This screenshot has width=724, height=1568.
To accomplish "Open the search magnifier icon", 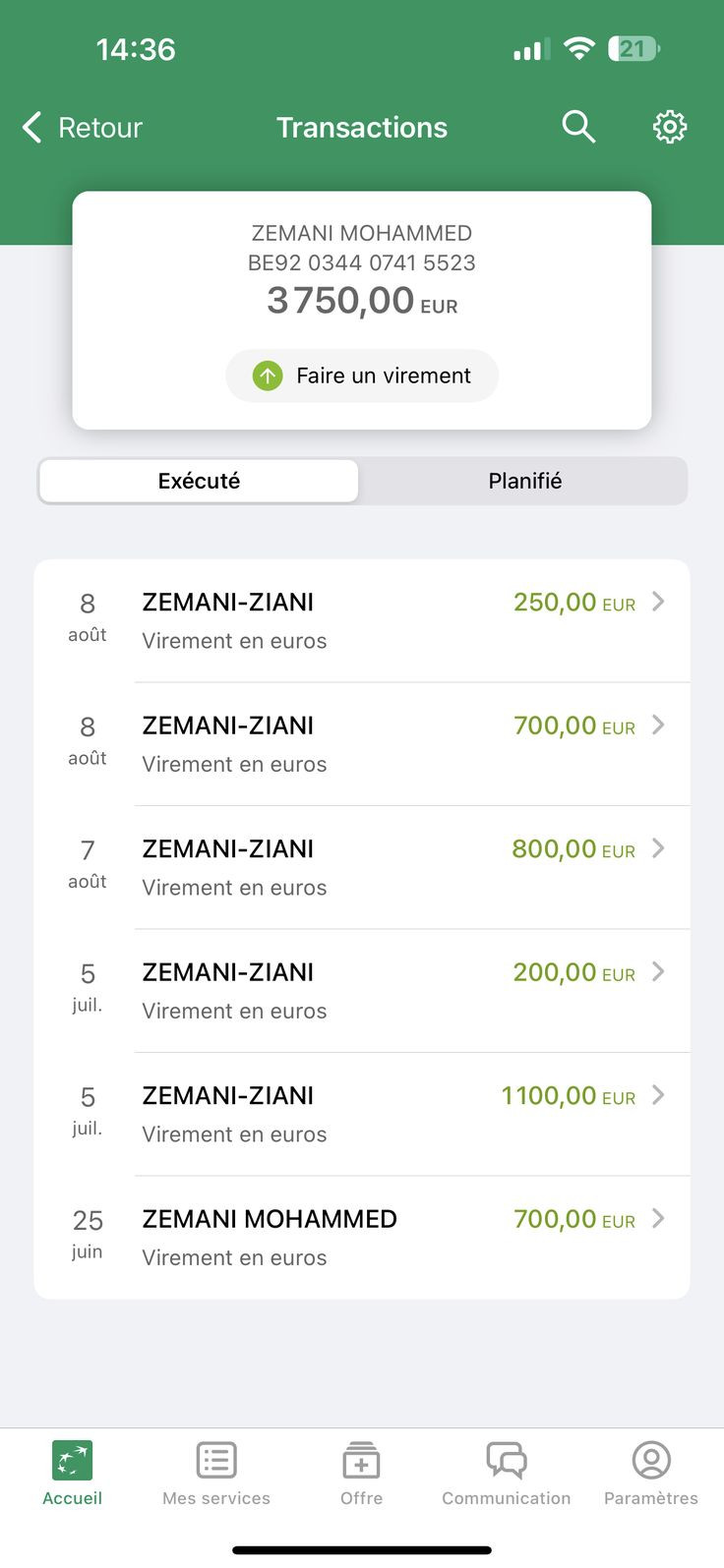I will click(578, 127).
